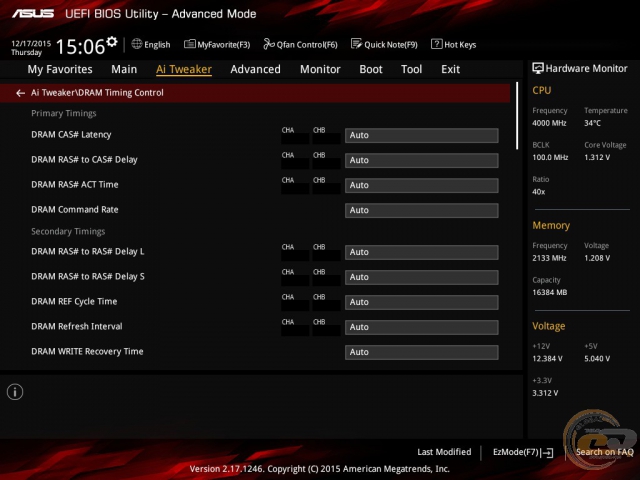The height and width of the screenshot is (480, 640).
Task: Click the Core Voltage 1.312 V value
Action: tap(597, 158)
